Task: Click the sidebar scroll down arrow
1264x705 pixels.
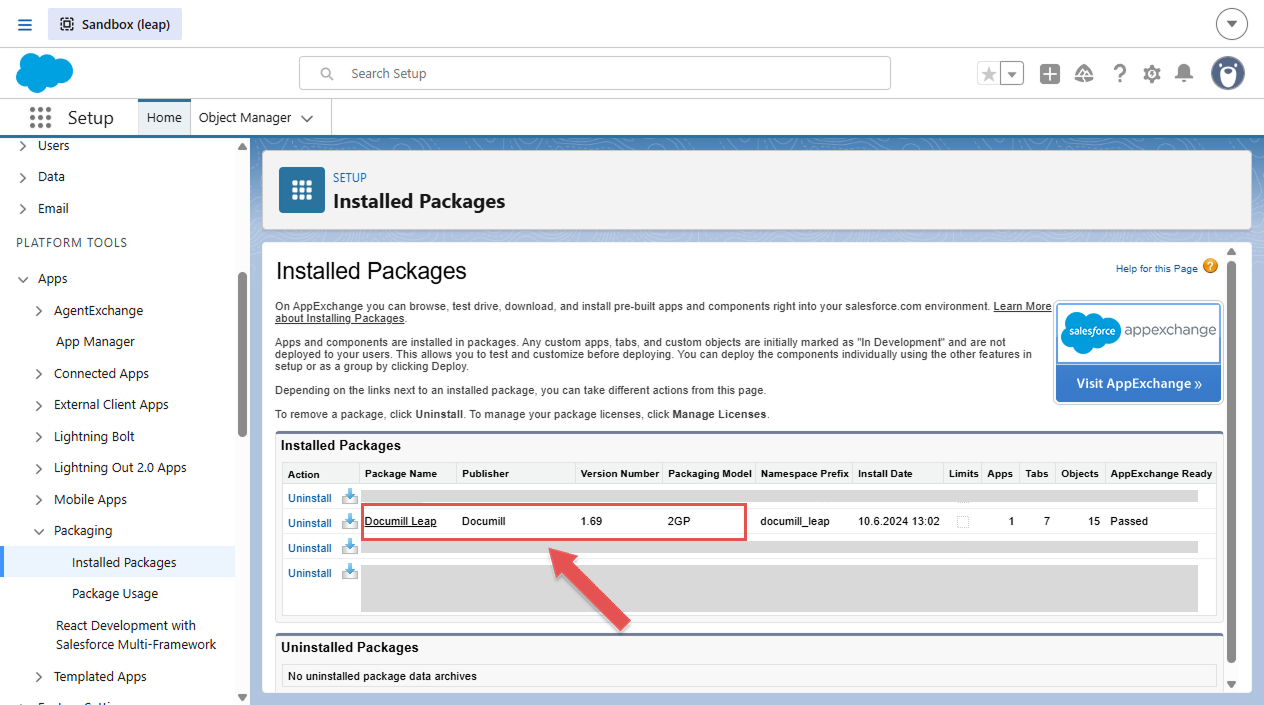Action: click(x=242, y=696)
